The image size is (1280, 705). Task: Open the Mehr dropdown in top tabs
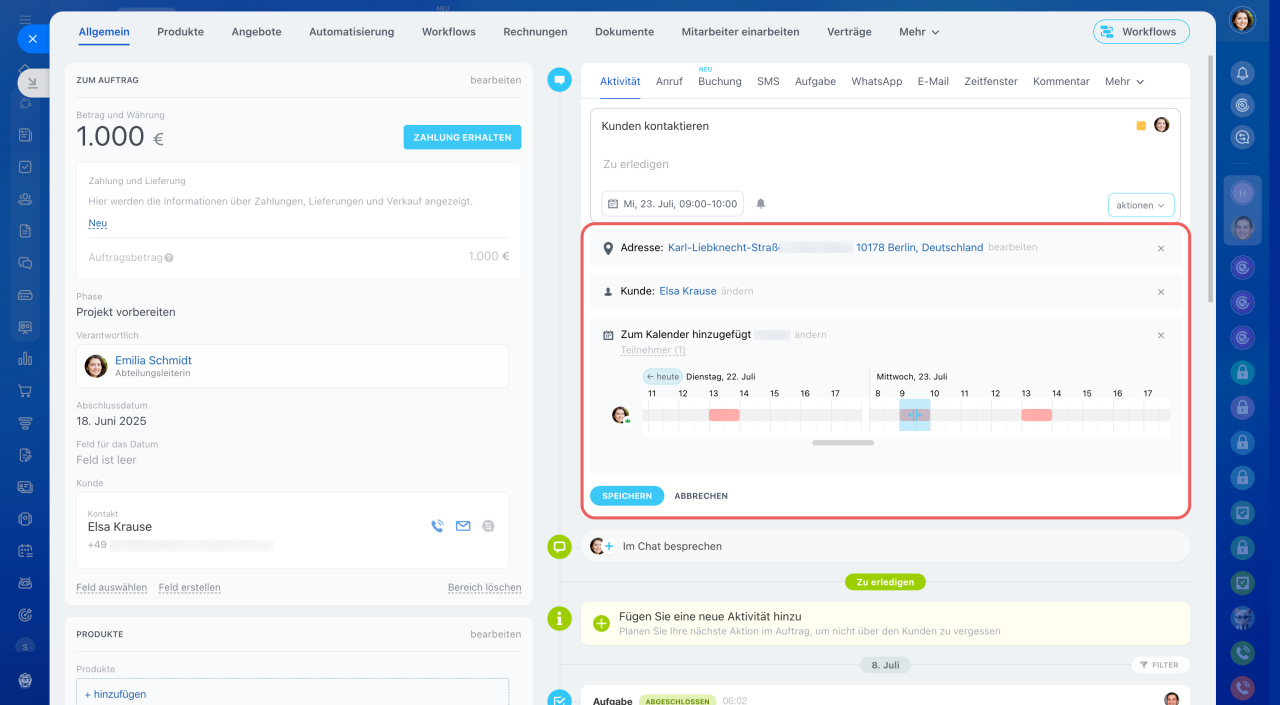(919, 32)
